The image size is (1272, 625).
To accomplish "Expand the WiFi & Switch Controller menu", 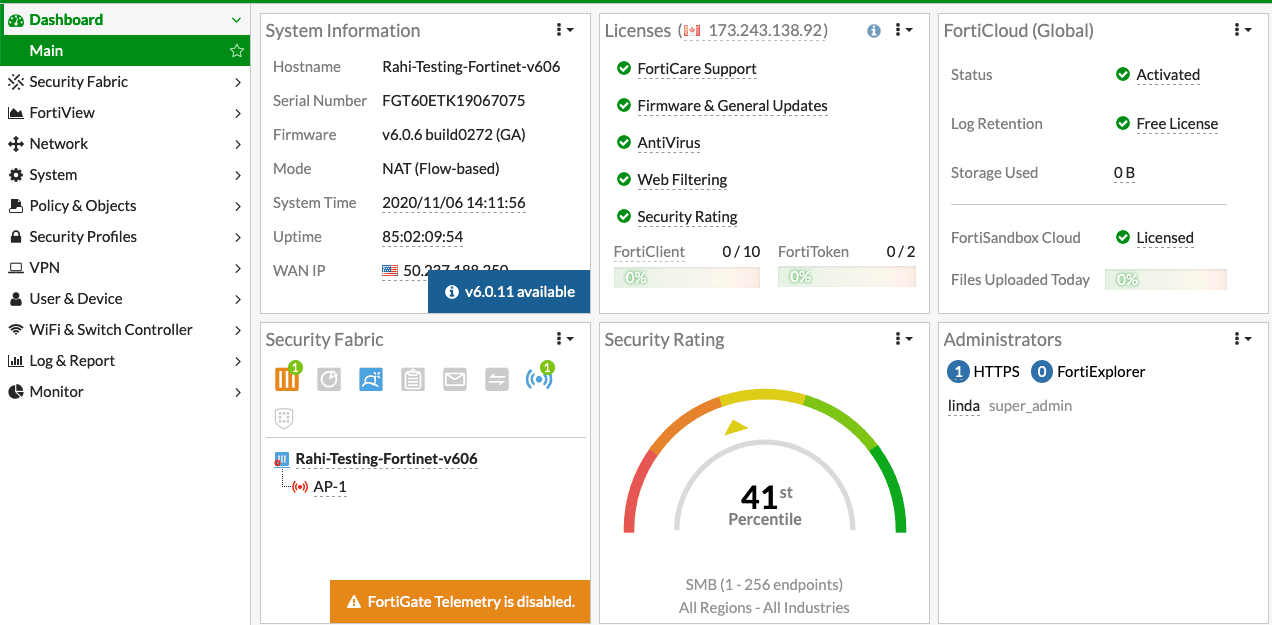I will (124, 330).
